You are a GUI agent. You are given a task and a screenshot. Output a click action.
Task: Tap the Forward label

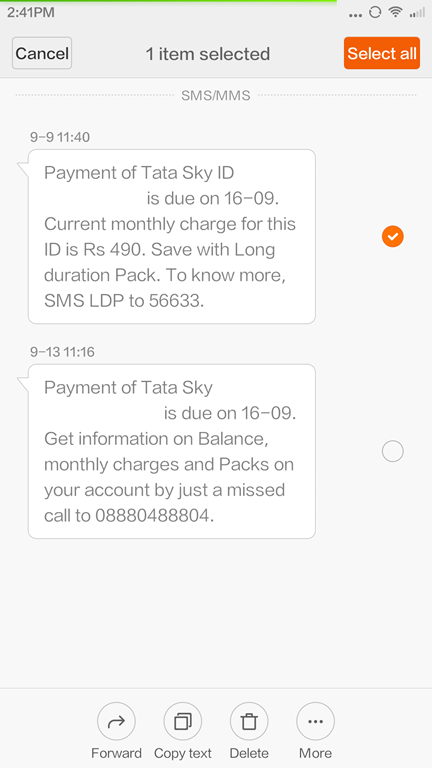click(x=116, y=753)
